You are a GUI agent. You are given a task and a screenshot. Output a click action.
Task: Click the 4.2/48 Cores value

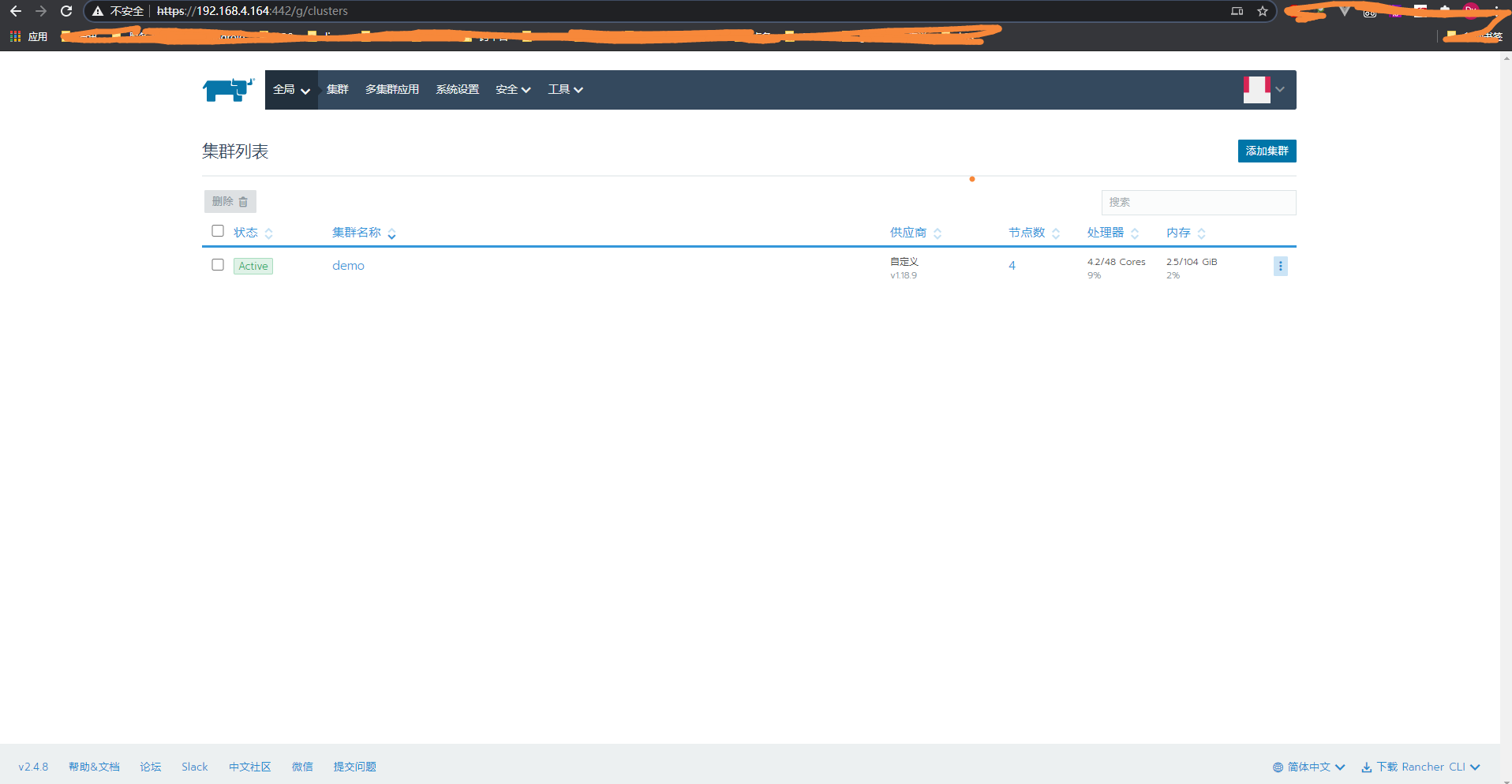point(1116,262)
